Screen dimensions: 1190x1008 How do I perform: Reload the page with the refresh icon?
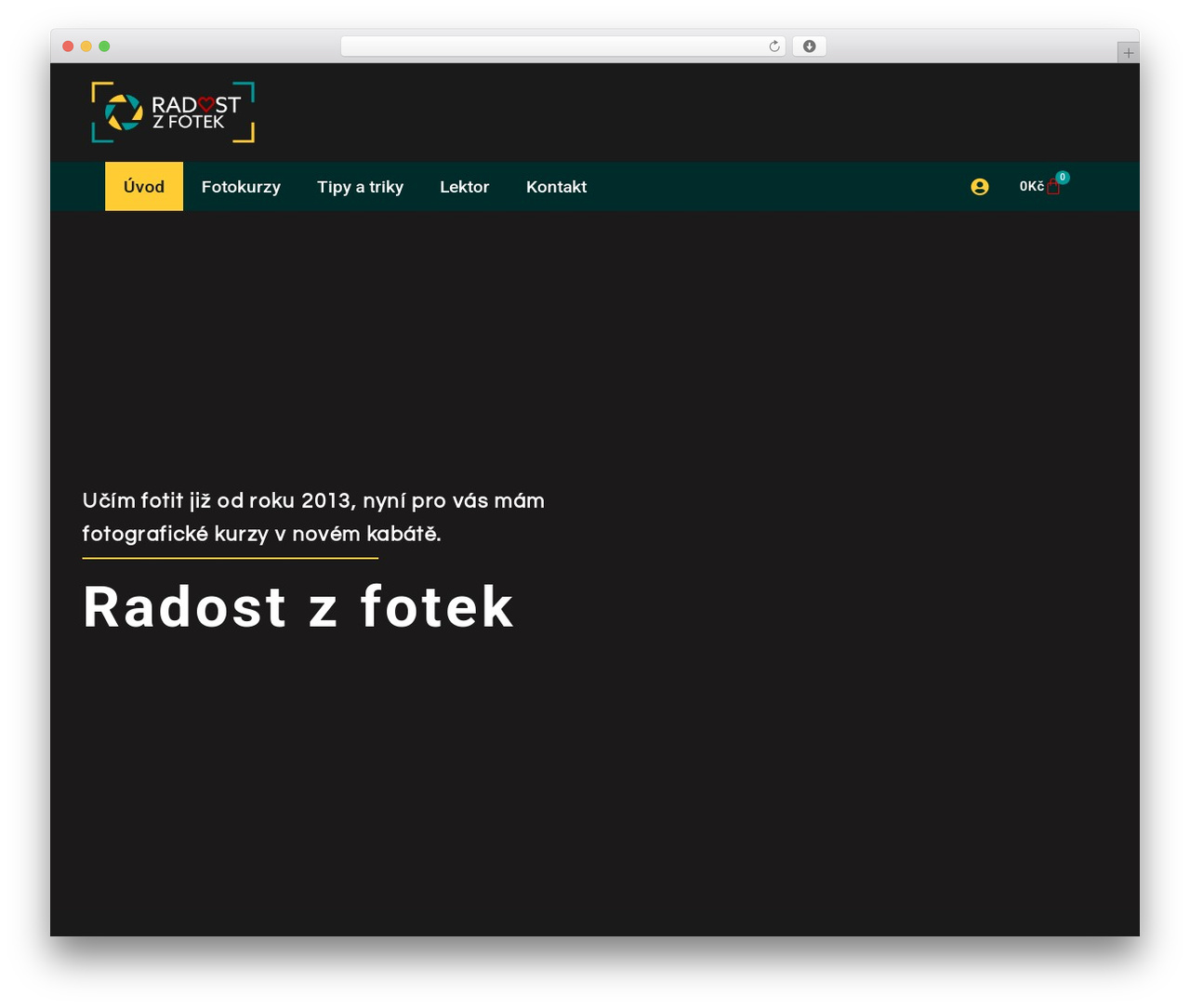point(774,46)
